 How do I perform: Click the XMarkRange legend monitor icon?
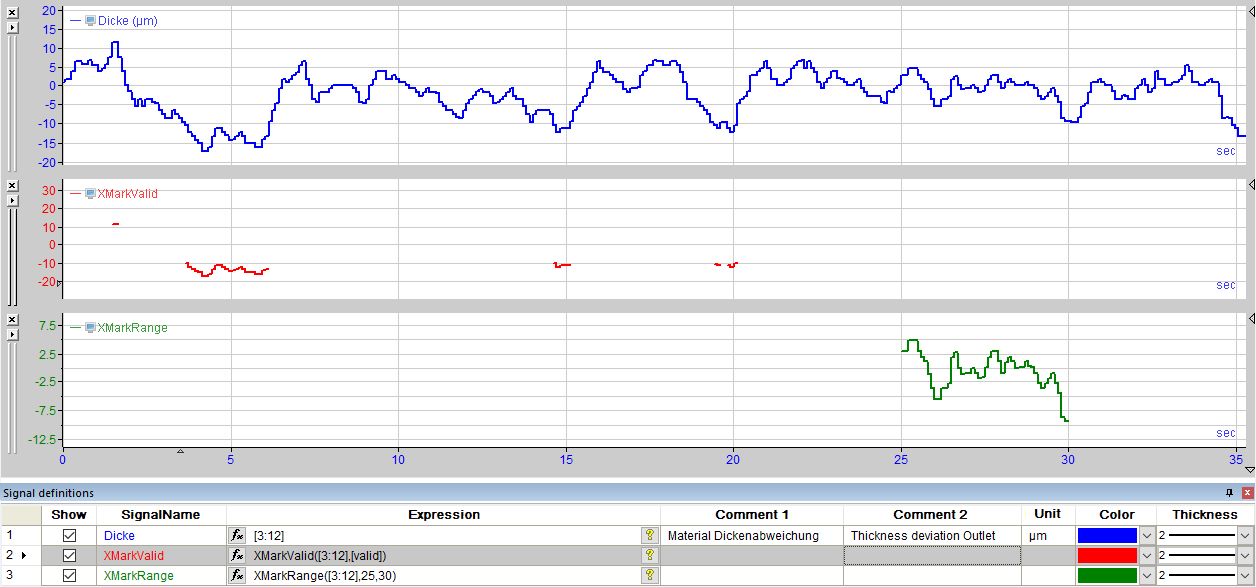coord(90,327)
